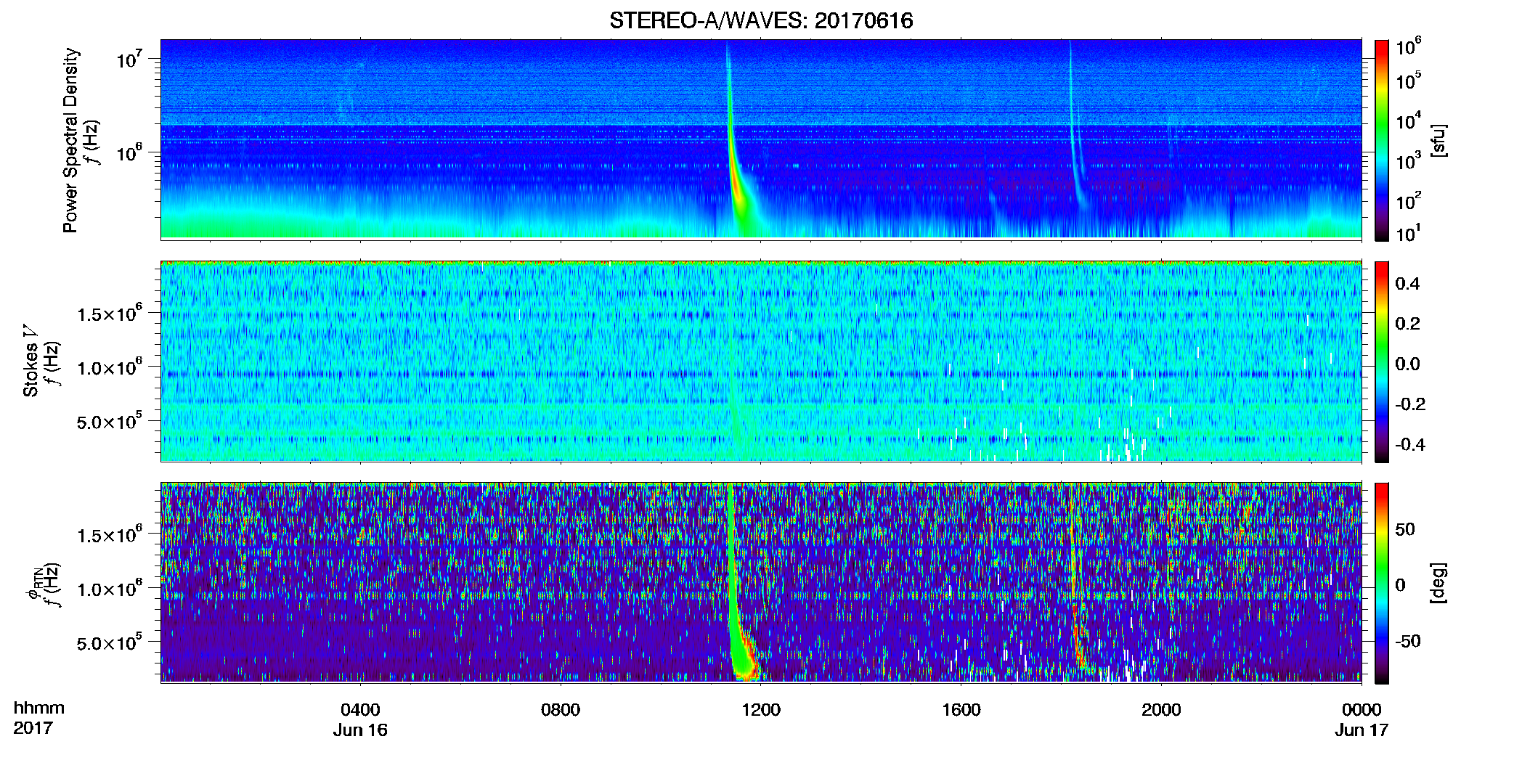
Task: Click the -50 value on degrees colorbar
Action: click(x=1408, y=641)
